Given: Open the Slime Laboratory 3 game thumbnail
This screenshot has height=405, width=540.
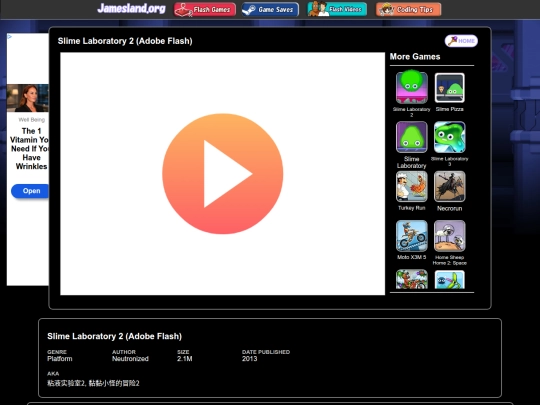Looking at the screenshot, I should point(449,137).
